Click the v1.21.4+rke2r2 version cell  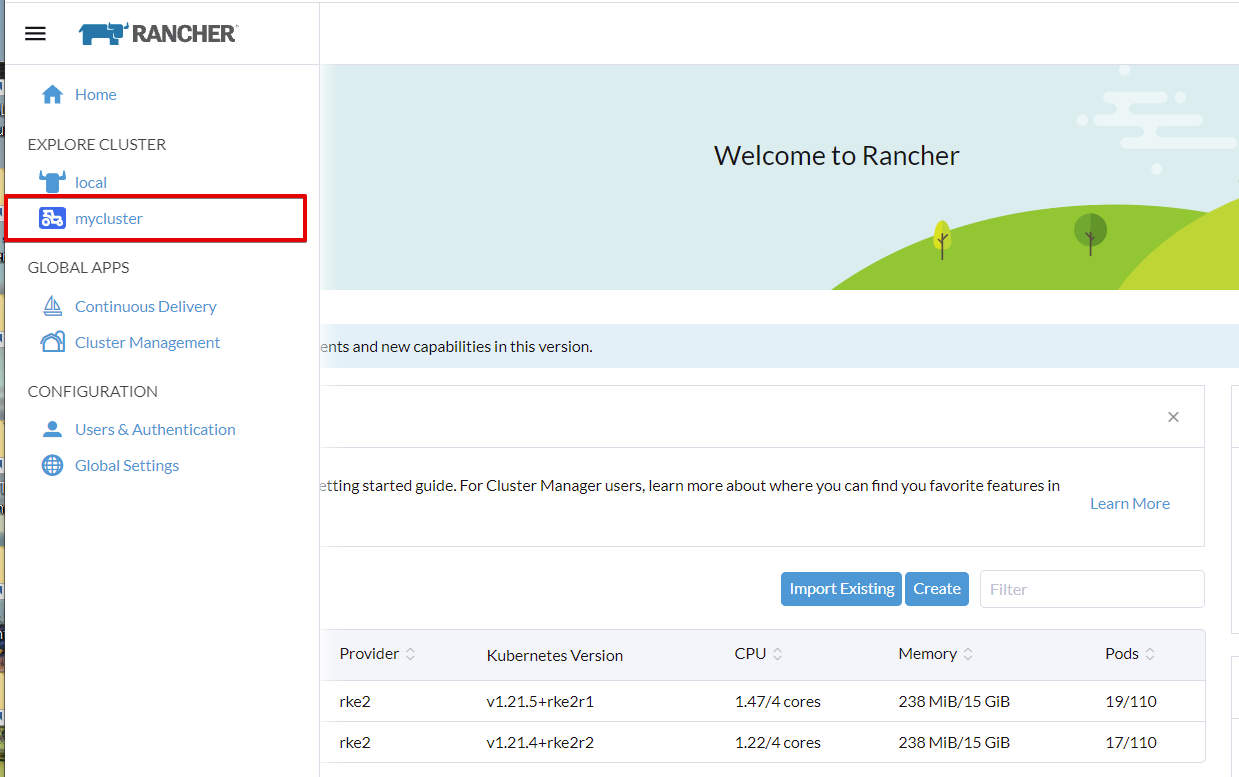(540, 742)
